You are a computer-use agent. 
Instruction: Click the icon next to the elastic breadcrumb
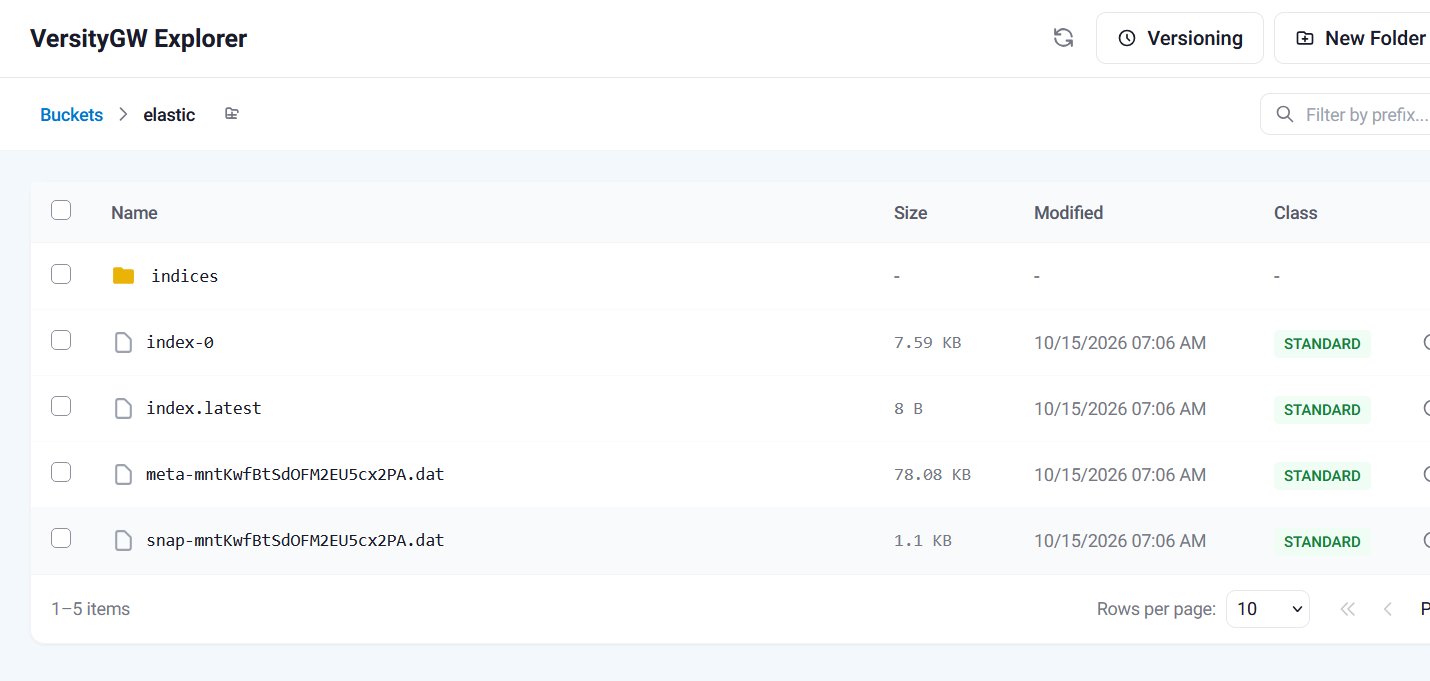pos(232,114)
